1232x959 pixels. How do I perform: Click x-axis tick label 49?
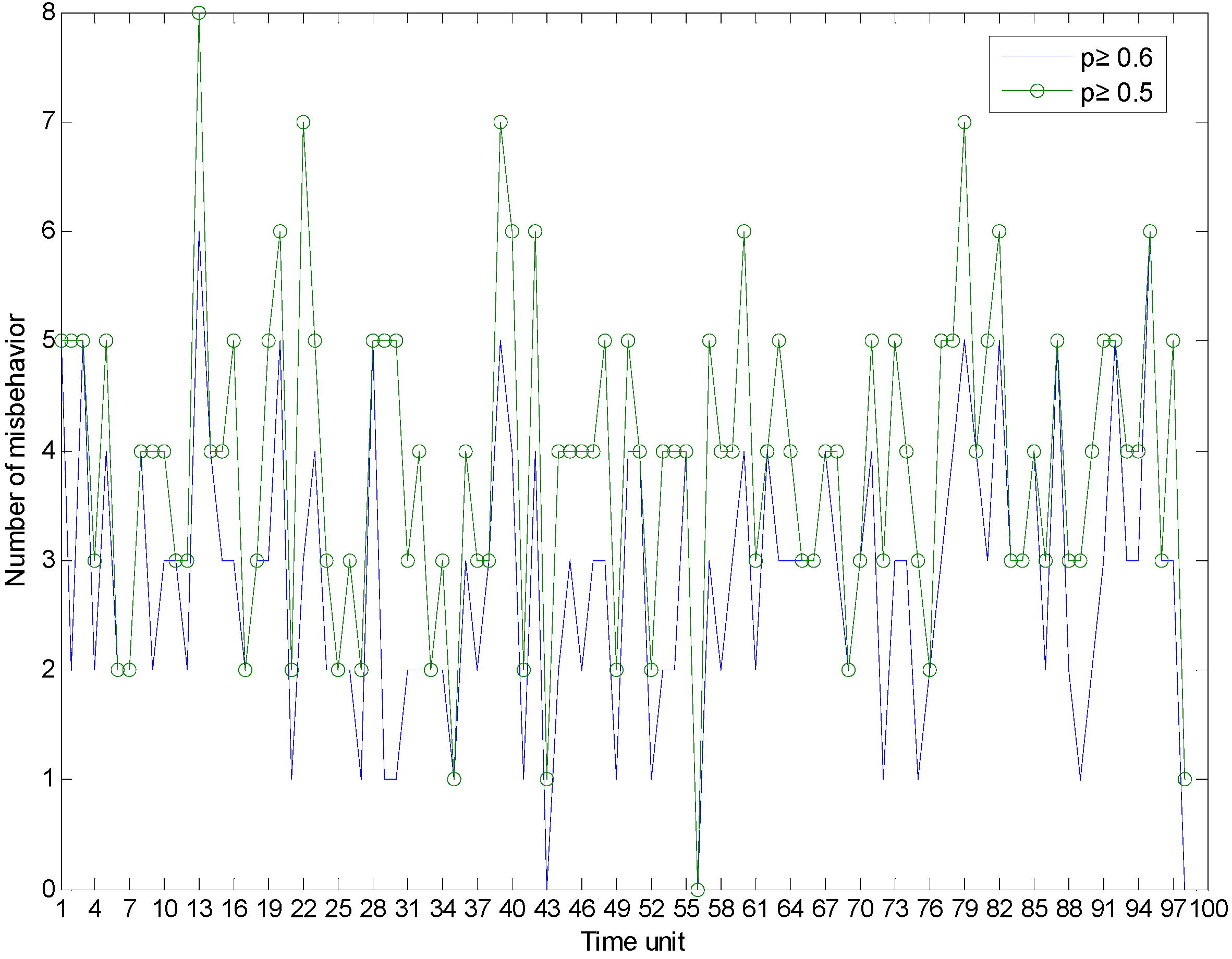617,909
